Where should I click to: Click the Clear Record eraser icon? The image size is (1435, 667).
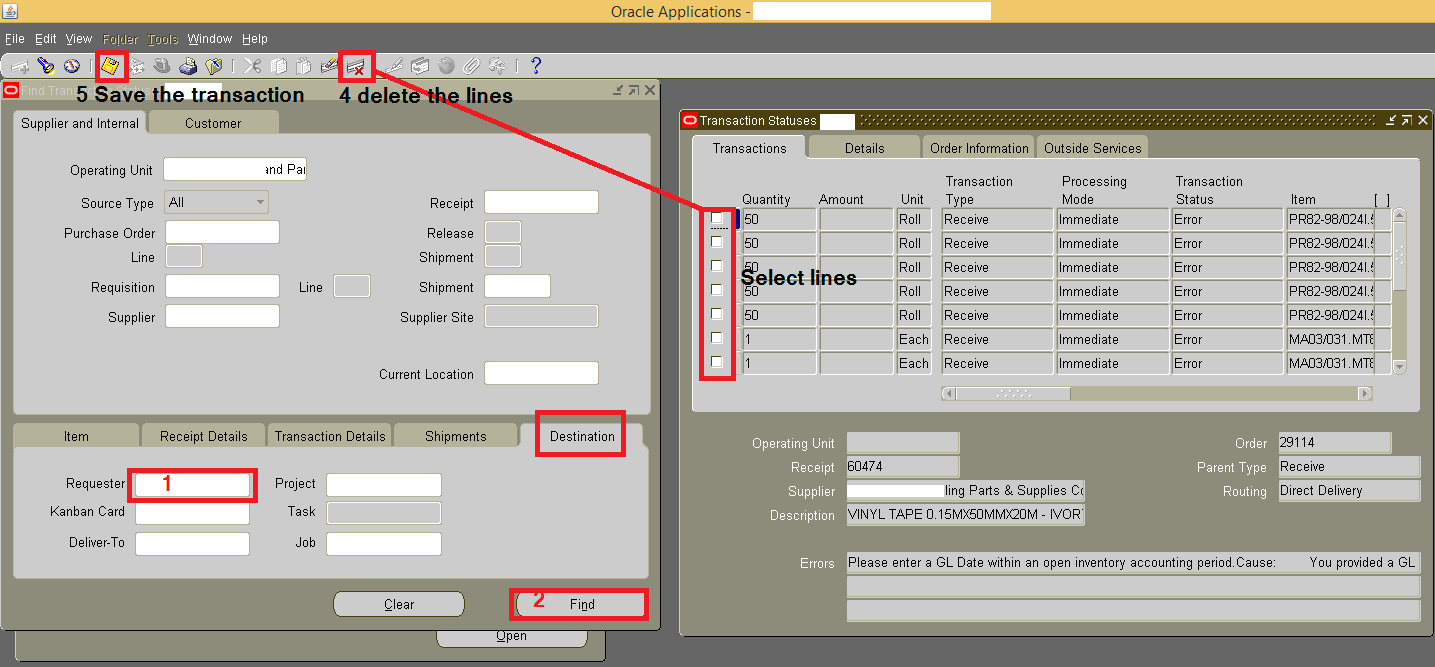pyautogui.click(x=330, y=67)
